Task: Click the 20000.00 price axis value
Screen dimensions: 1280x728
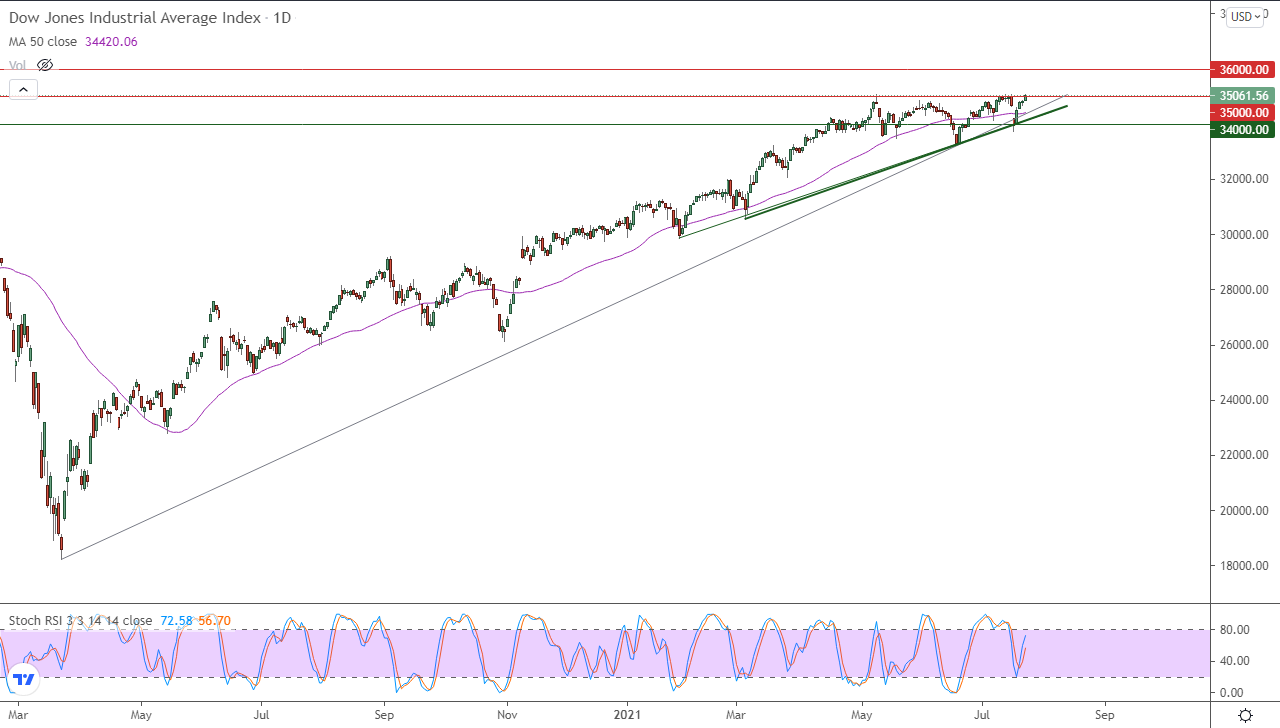Action: (1243, 511)
